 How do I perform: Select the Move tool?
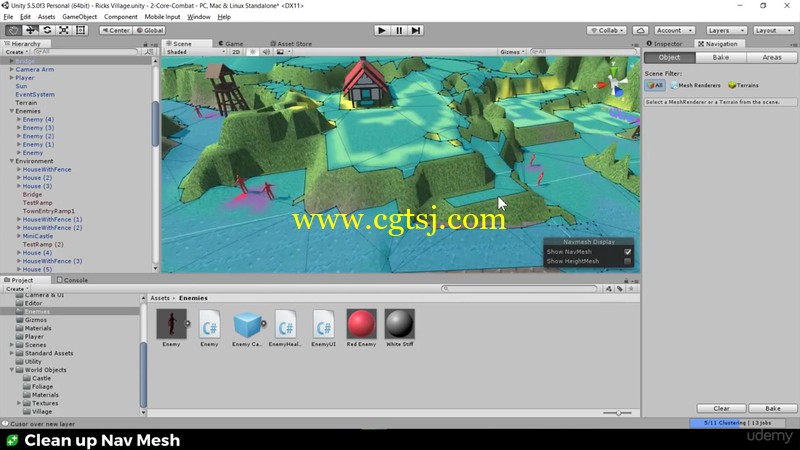pyautogui.click(x=30, y=30)
